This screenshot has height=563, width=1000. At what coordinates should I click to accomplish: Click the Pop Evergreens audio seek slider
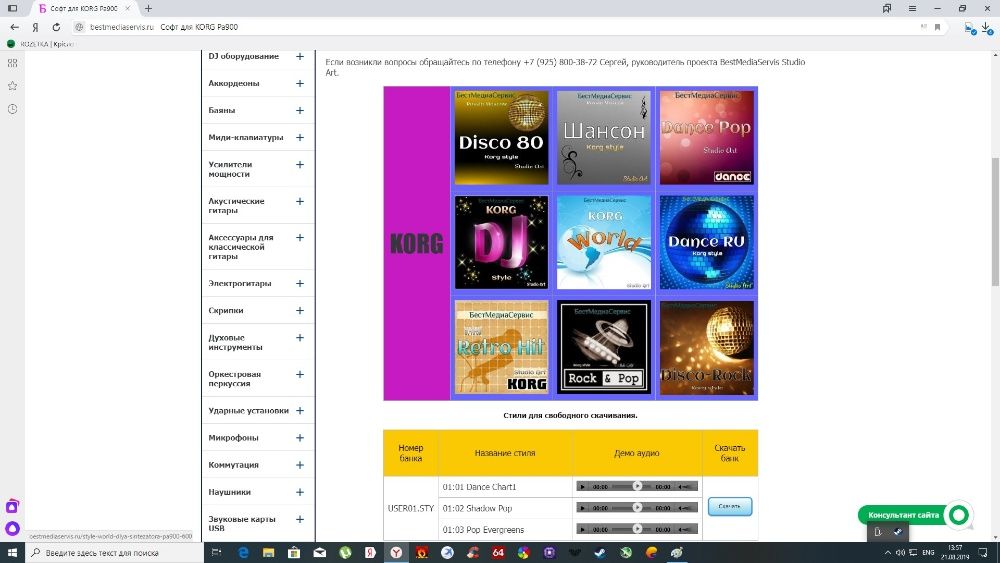[632, 529]
